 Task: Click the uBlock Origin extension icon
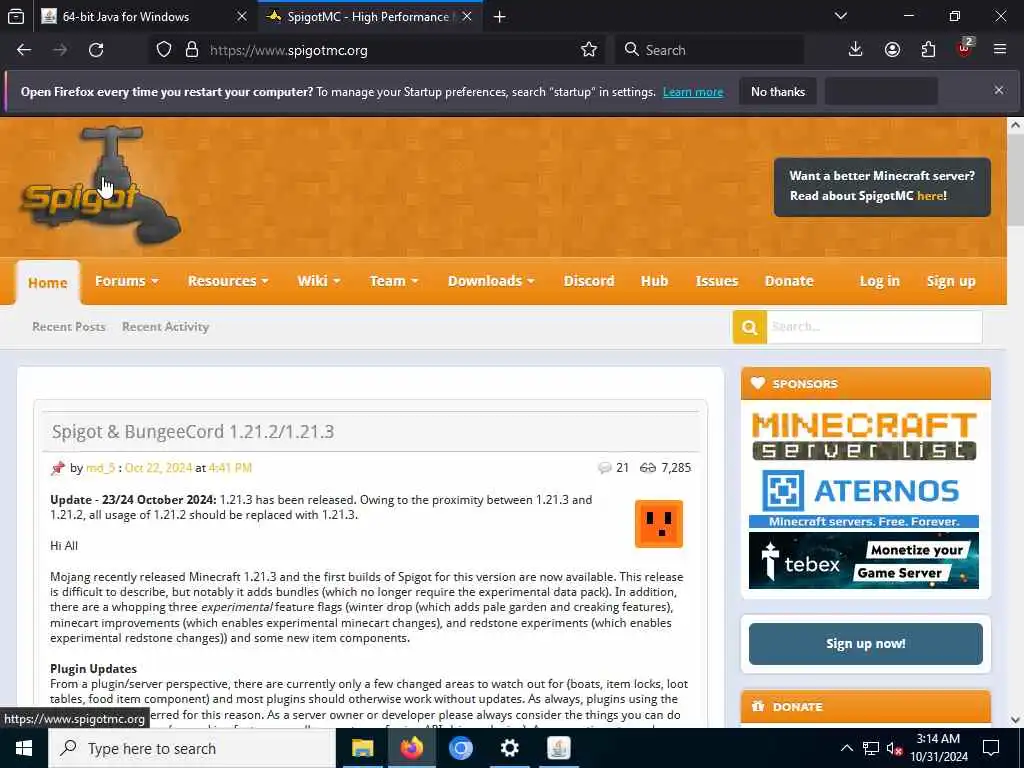pos(965,49)
